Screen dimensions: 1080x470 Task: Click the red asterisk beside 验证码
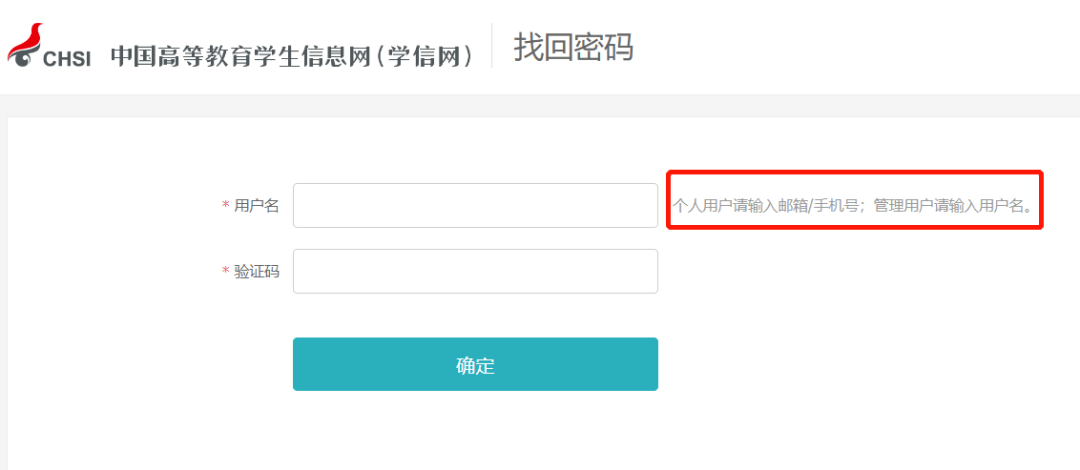click(x=225, y=272)
